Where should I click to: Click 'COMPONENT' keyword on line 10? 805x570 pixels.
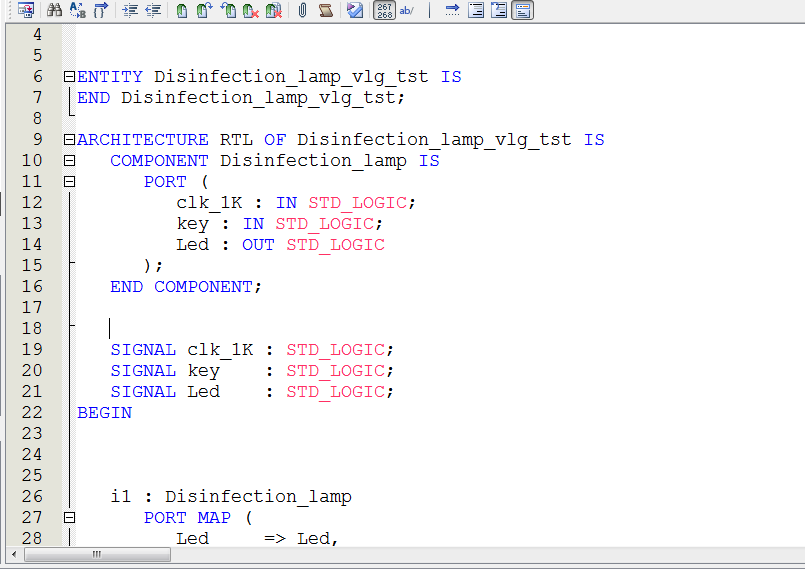[x=159, y=161]
